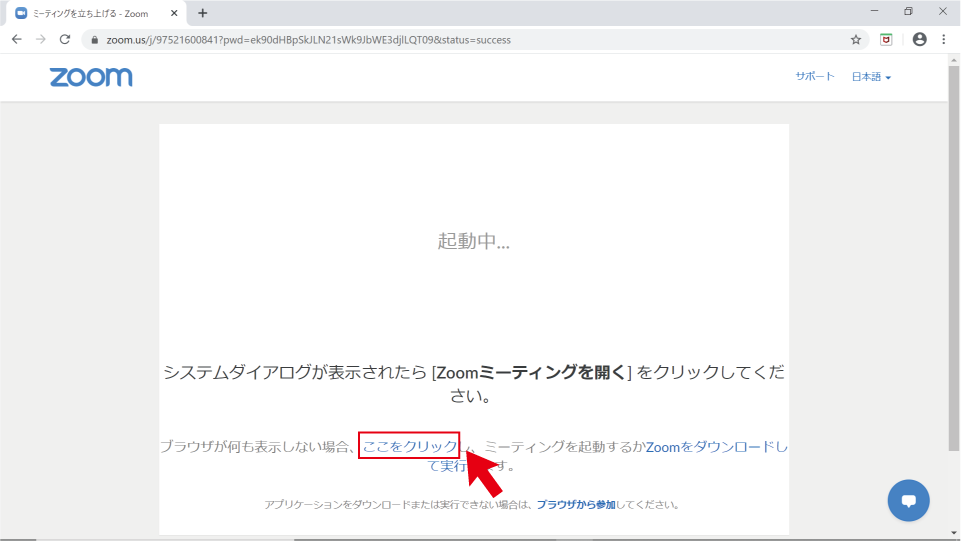Click the Zoom logo

tap(91, 77)
